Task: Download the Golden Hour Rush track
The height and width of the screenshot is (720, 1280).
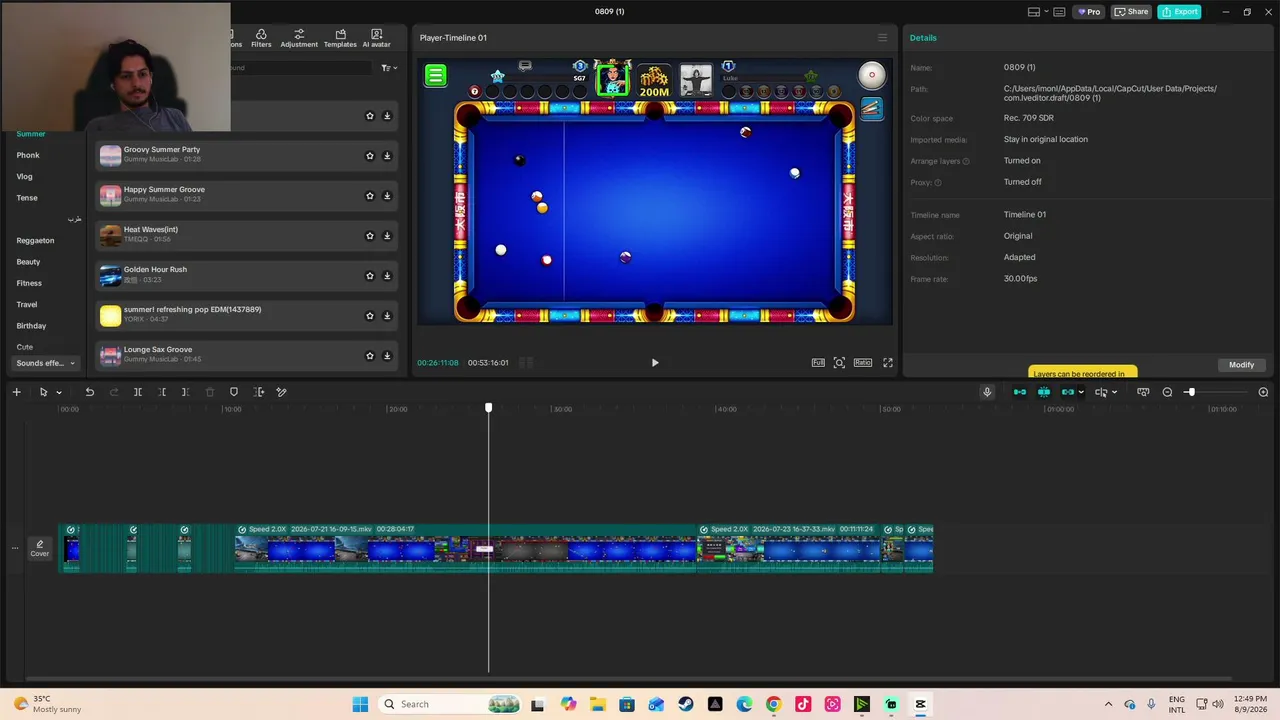Action: 387,276
